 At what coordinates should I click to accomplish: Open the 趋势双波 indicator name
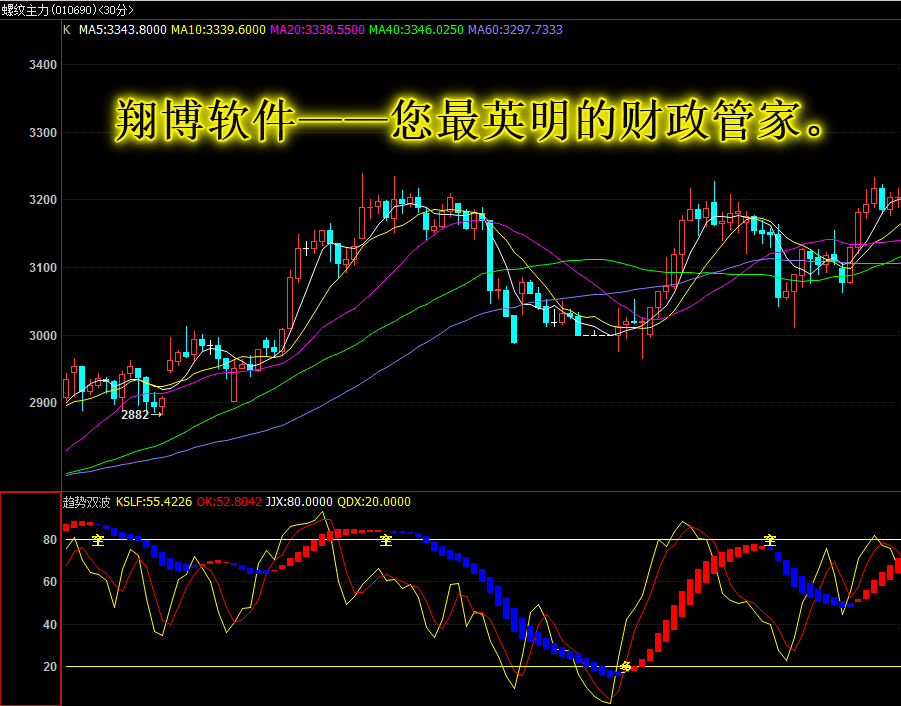(x=86, y=502)
